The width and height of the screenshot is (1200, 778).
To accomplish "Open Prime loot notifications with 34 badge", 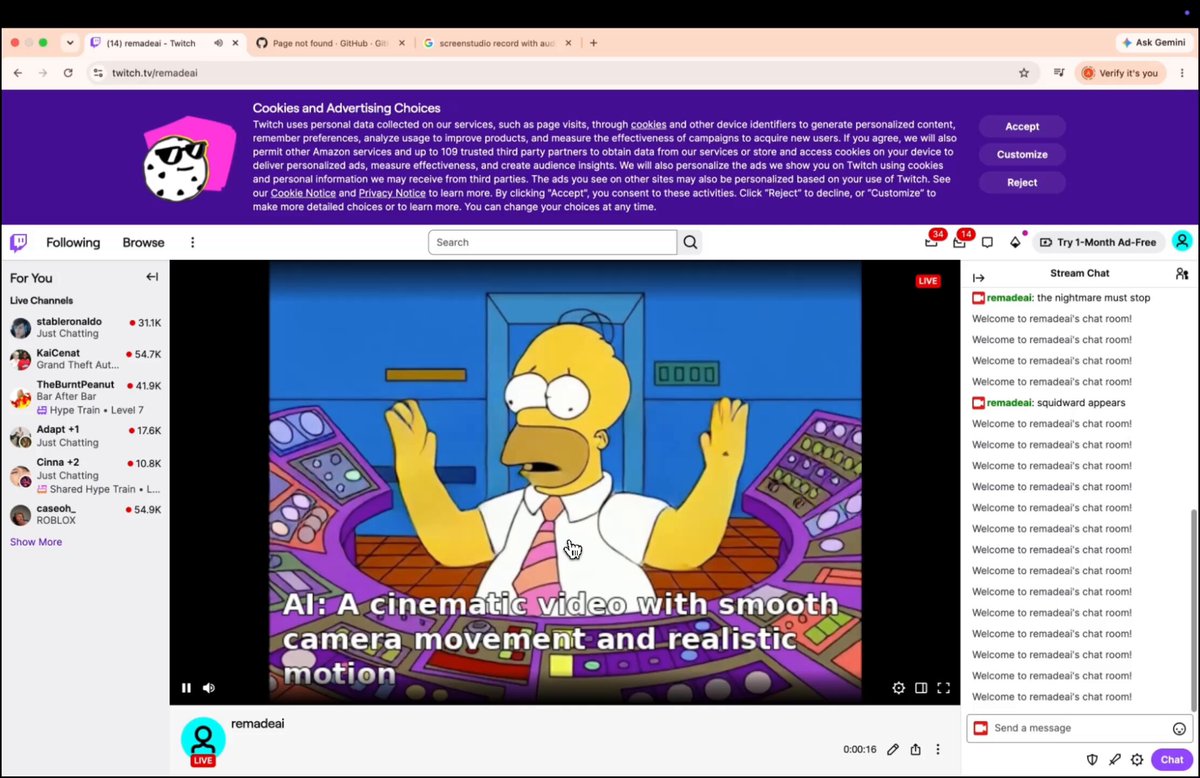I will (932, 242).
